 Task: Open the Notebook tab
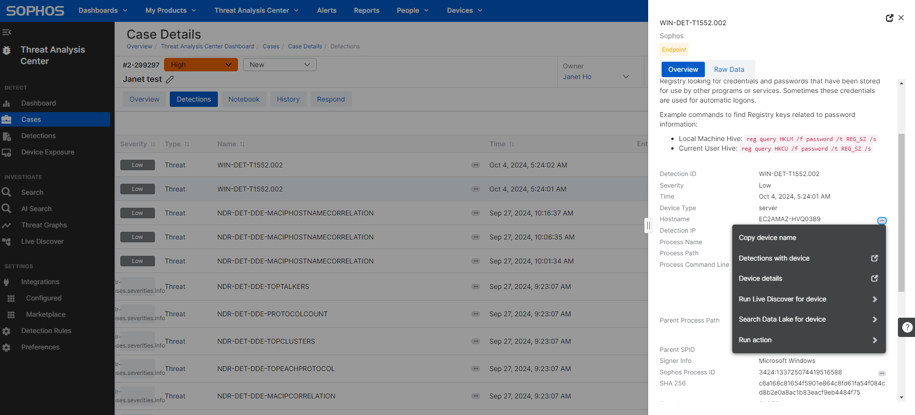click(243, 99)
